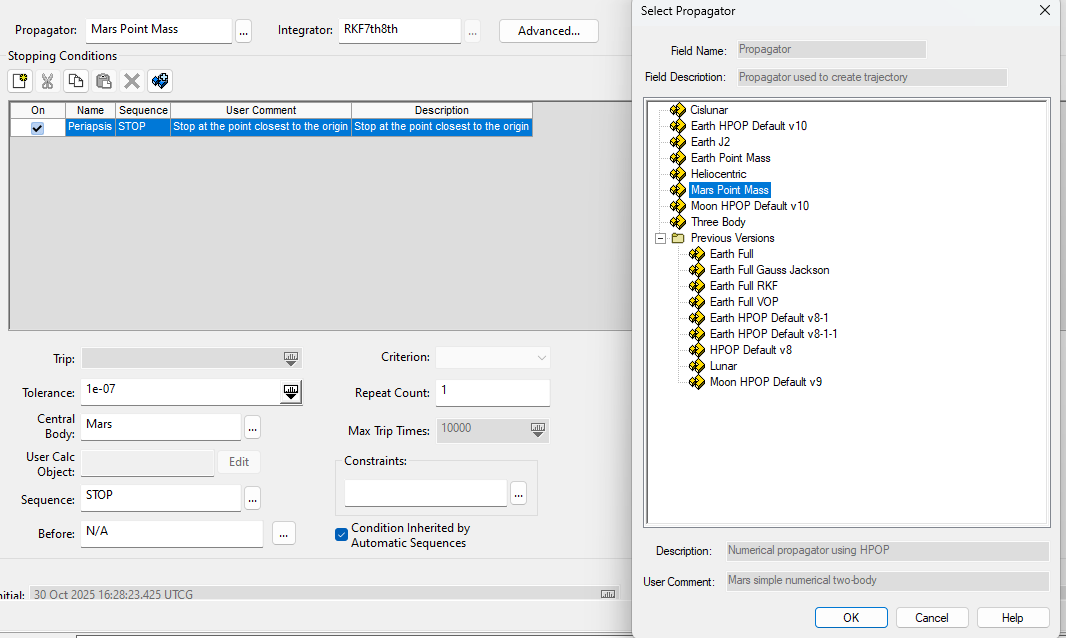
Task: Uncheck Condition Inherited by Automatic Sequences
Action: click(341, 535)
